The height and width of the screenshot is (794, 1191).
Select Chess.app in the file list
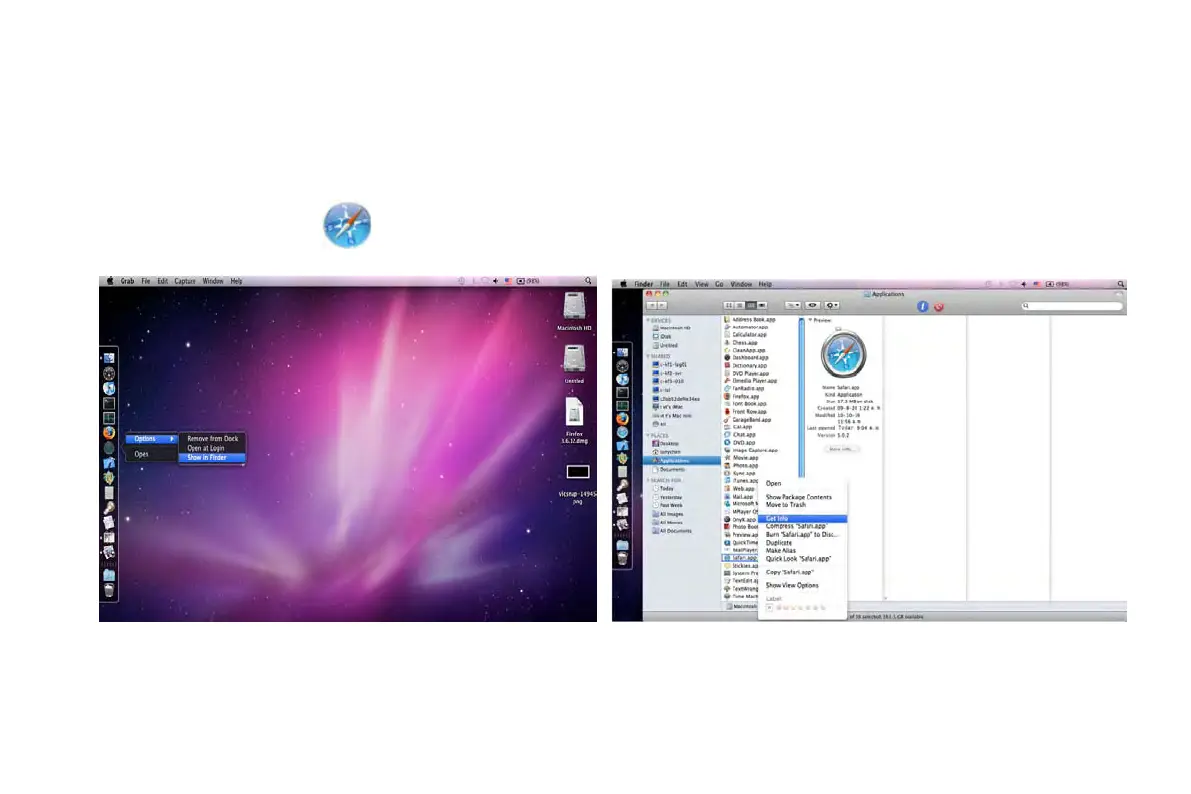(741, 343)
